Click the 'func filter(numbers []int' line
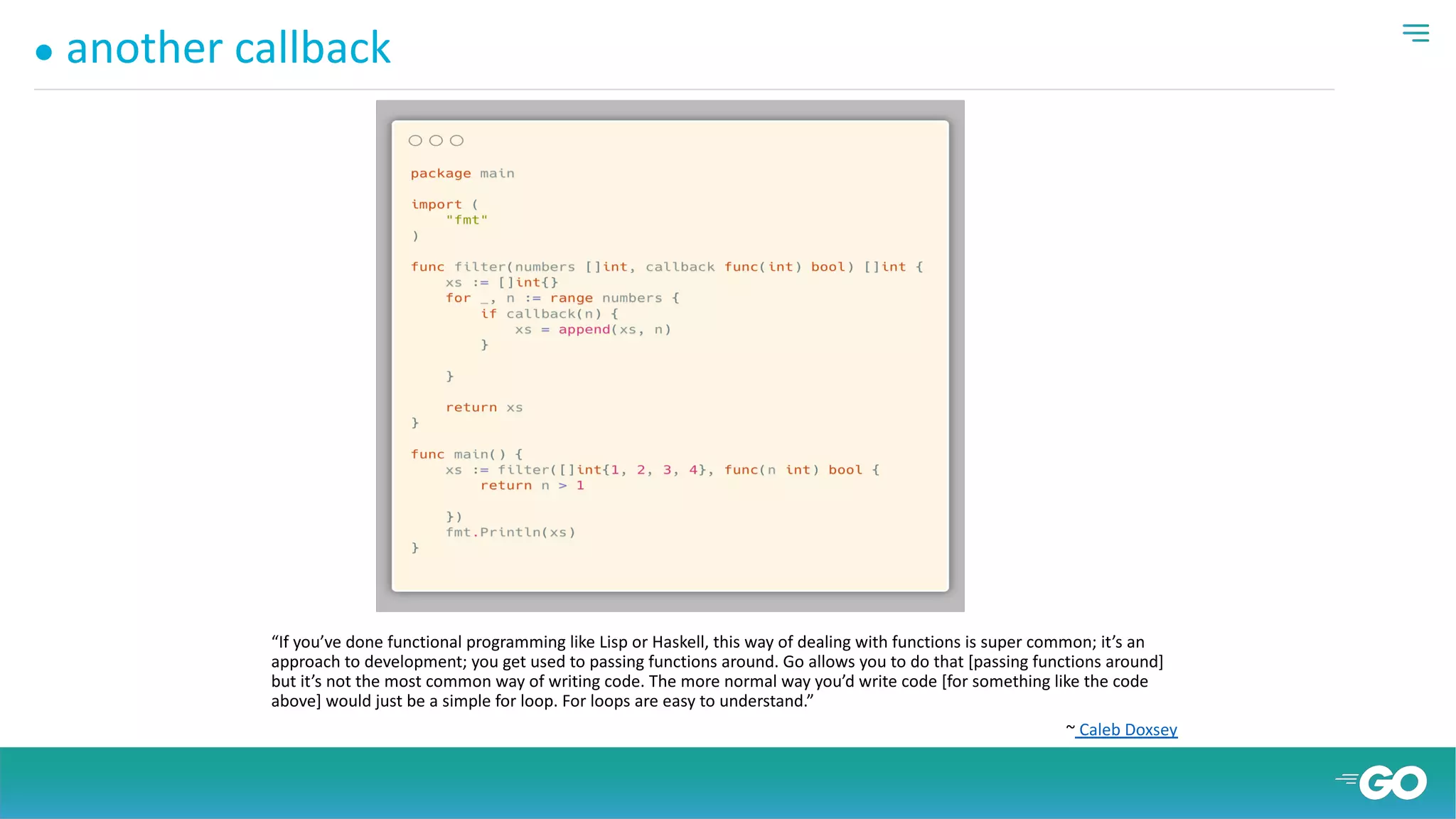 (667, 267)
